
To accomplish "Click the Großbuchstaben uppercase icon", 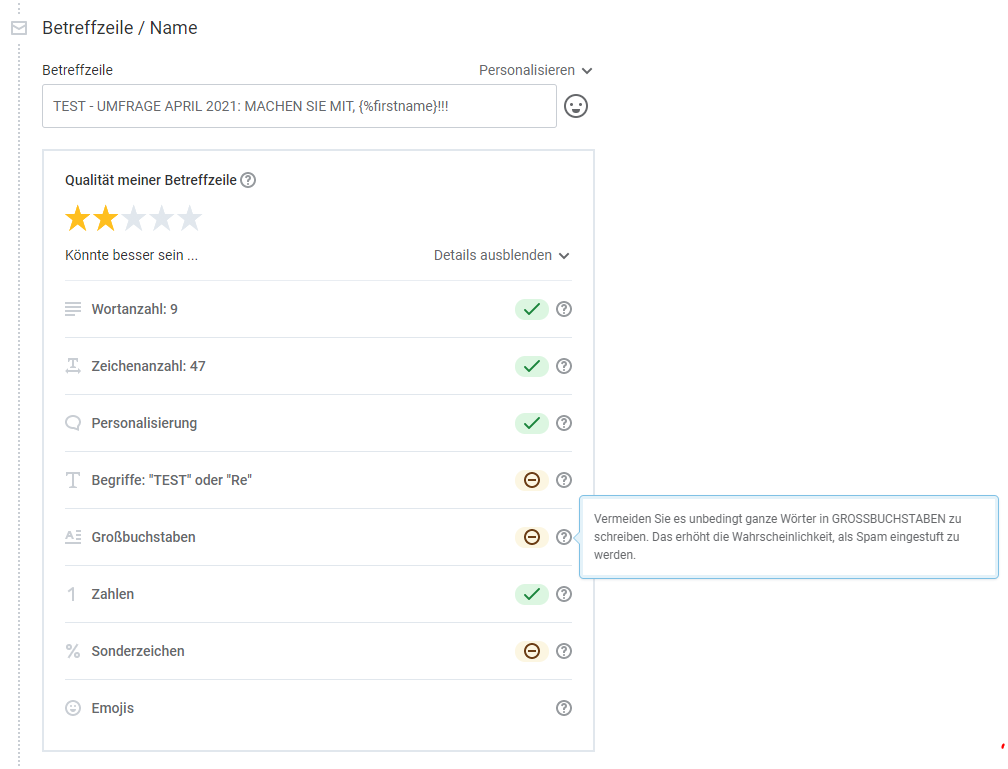I will pyautogui.click(x=71, y=537).
